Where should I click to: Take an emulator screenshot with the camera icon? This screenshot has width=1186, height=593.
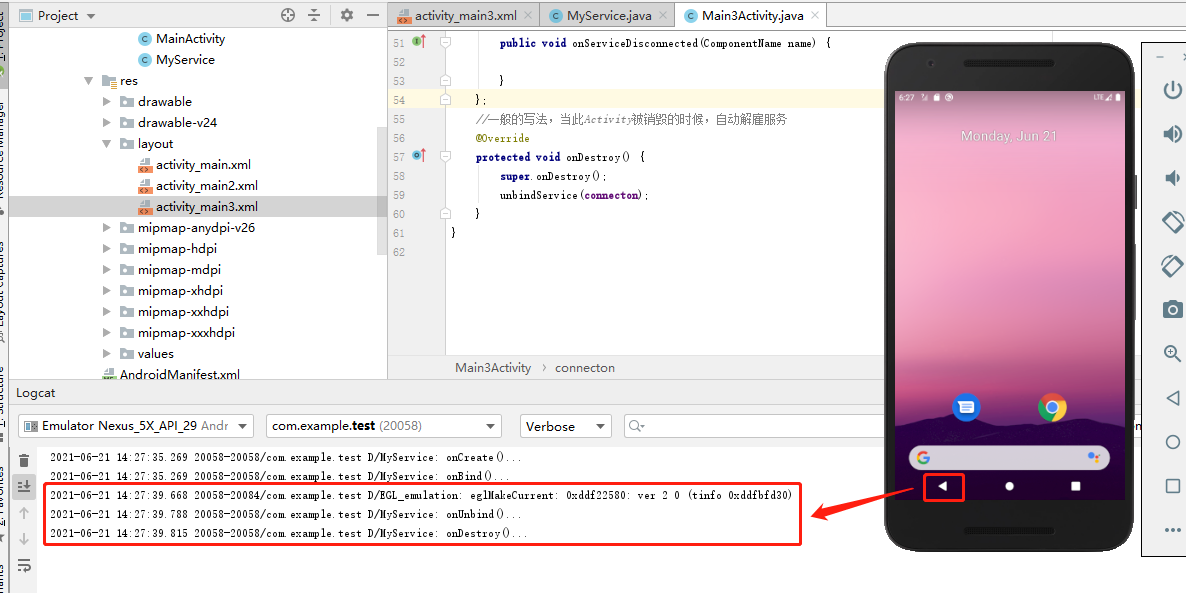click(x=1172, y=309)
